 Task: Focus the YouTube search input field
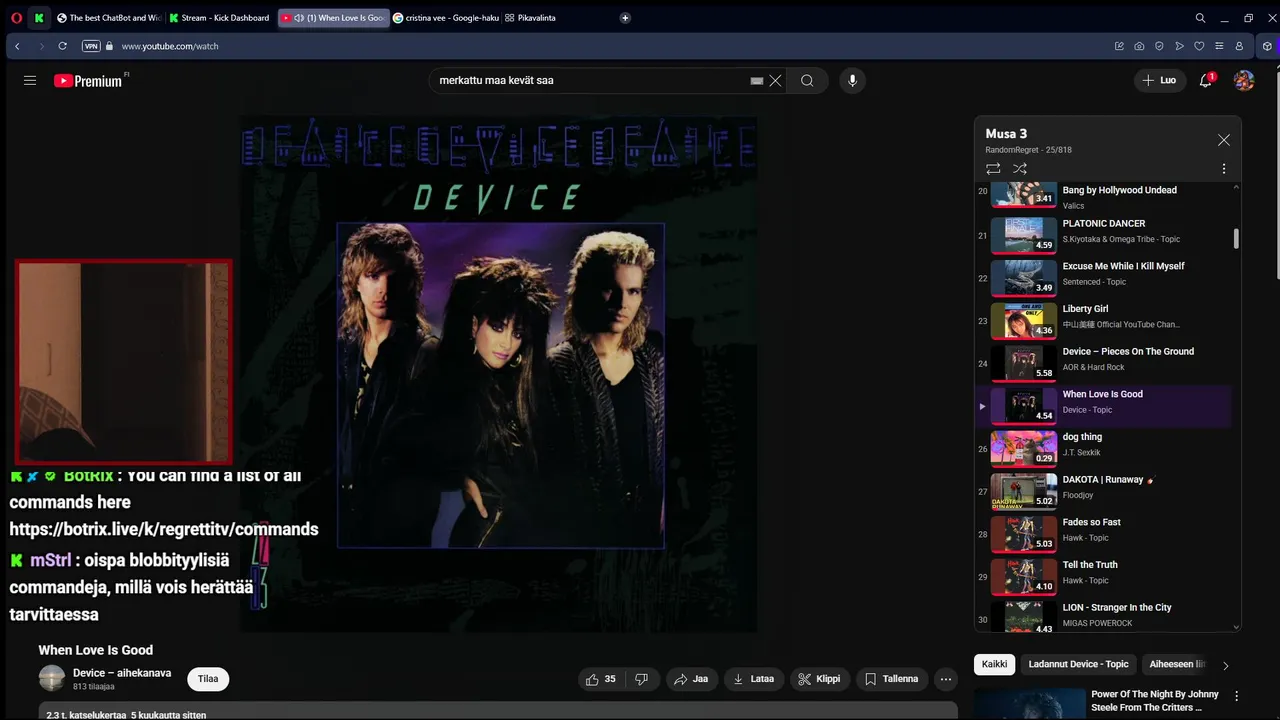(592, 81)
